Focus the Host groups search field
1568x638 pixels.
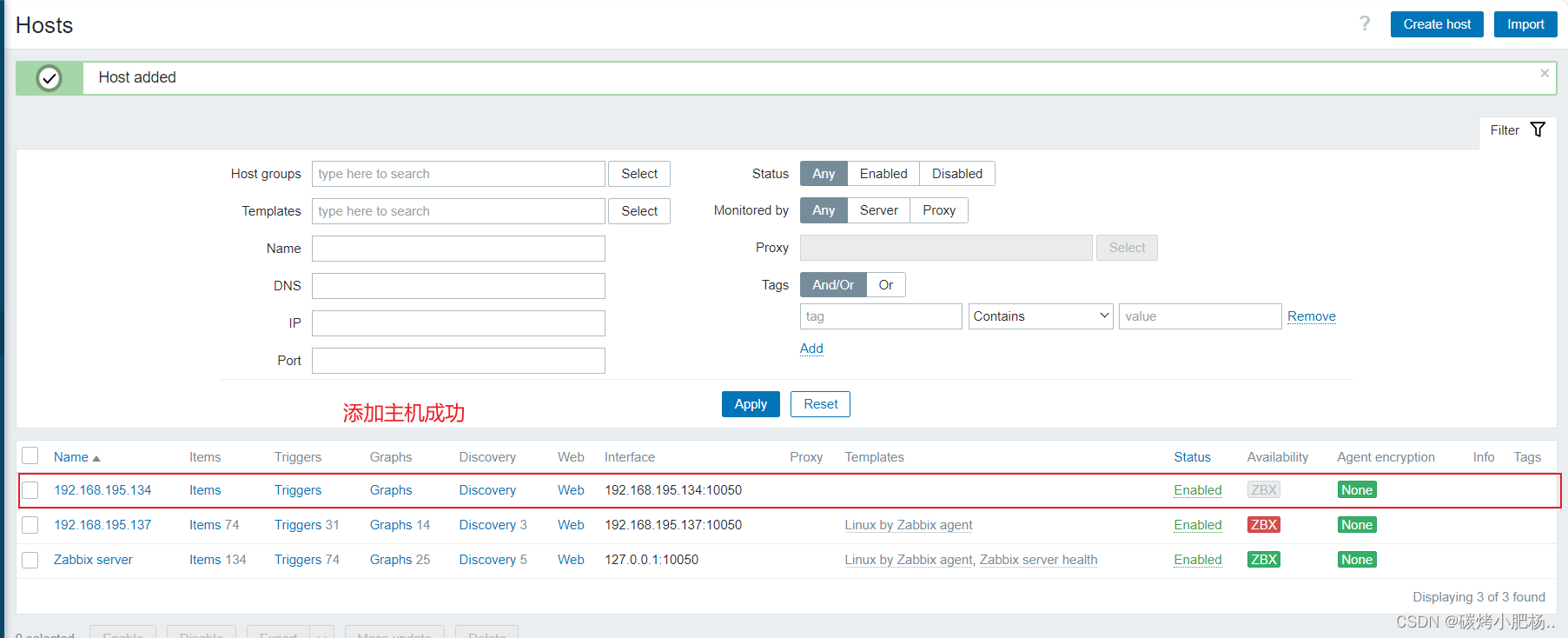pyautogui.click(x=459, y=174)
